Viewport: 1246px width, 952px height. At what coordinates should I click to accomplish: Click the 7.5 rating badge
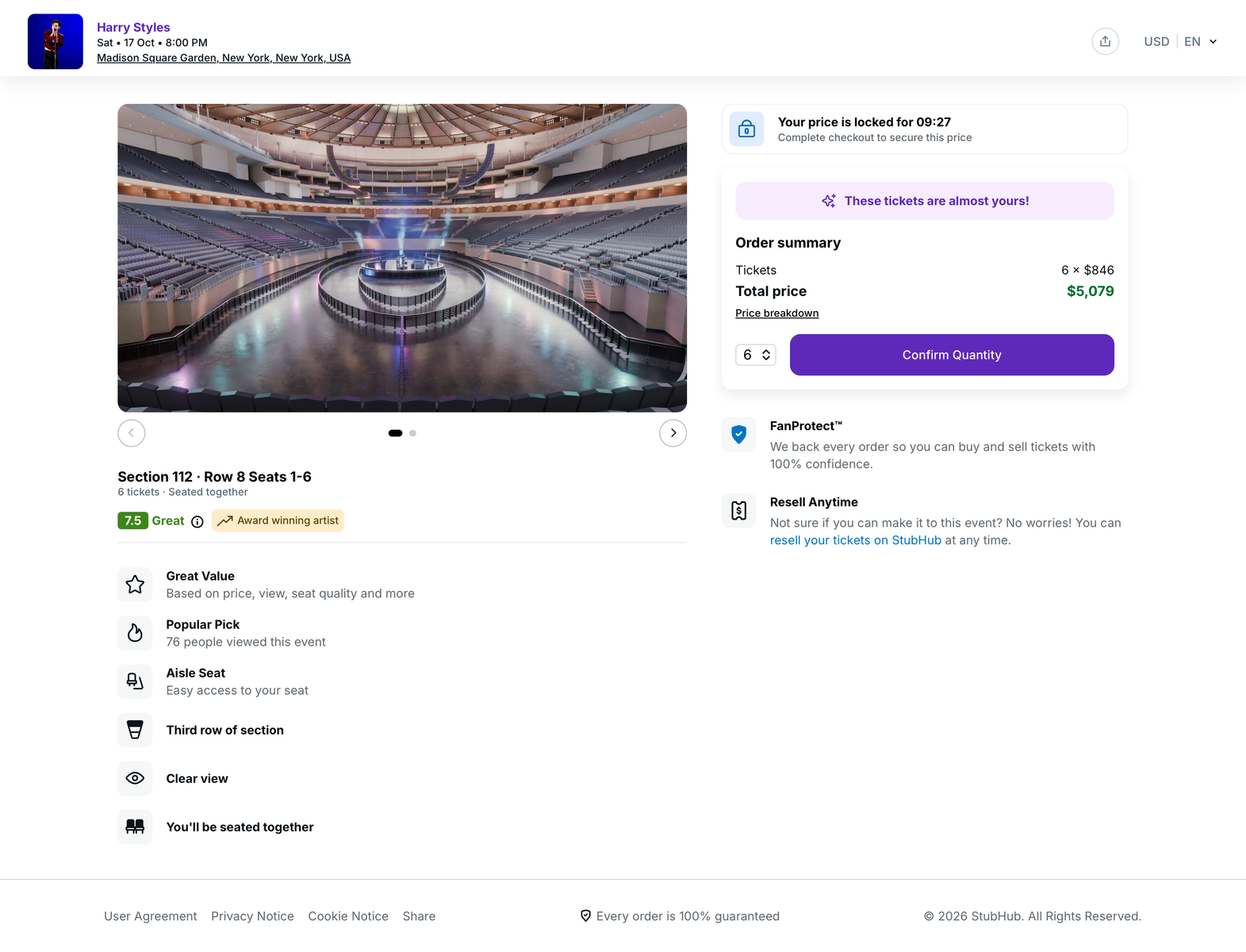(x=132, y=520)
